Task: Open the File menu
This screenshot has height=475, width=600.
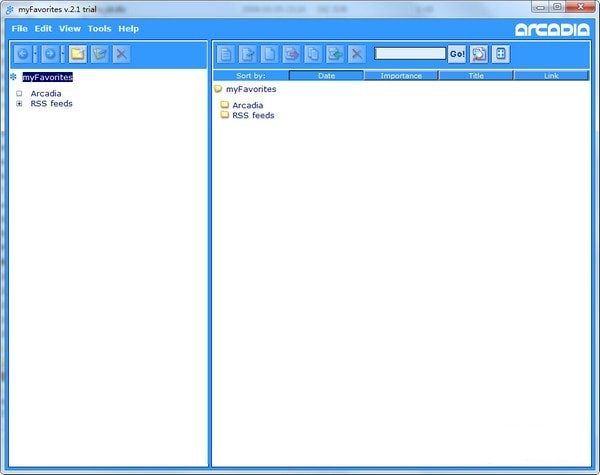Action: point(20,29)
